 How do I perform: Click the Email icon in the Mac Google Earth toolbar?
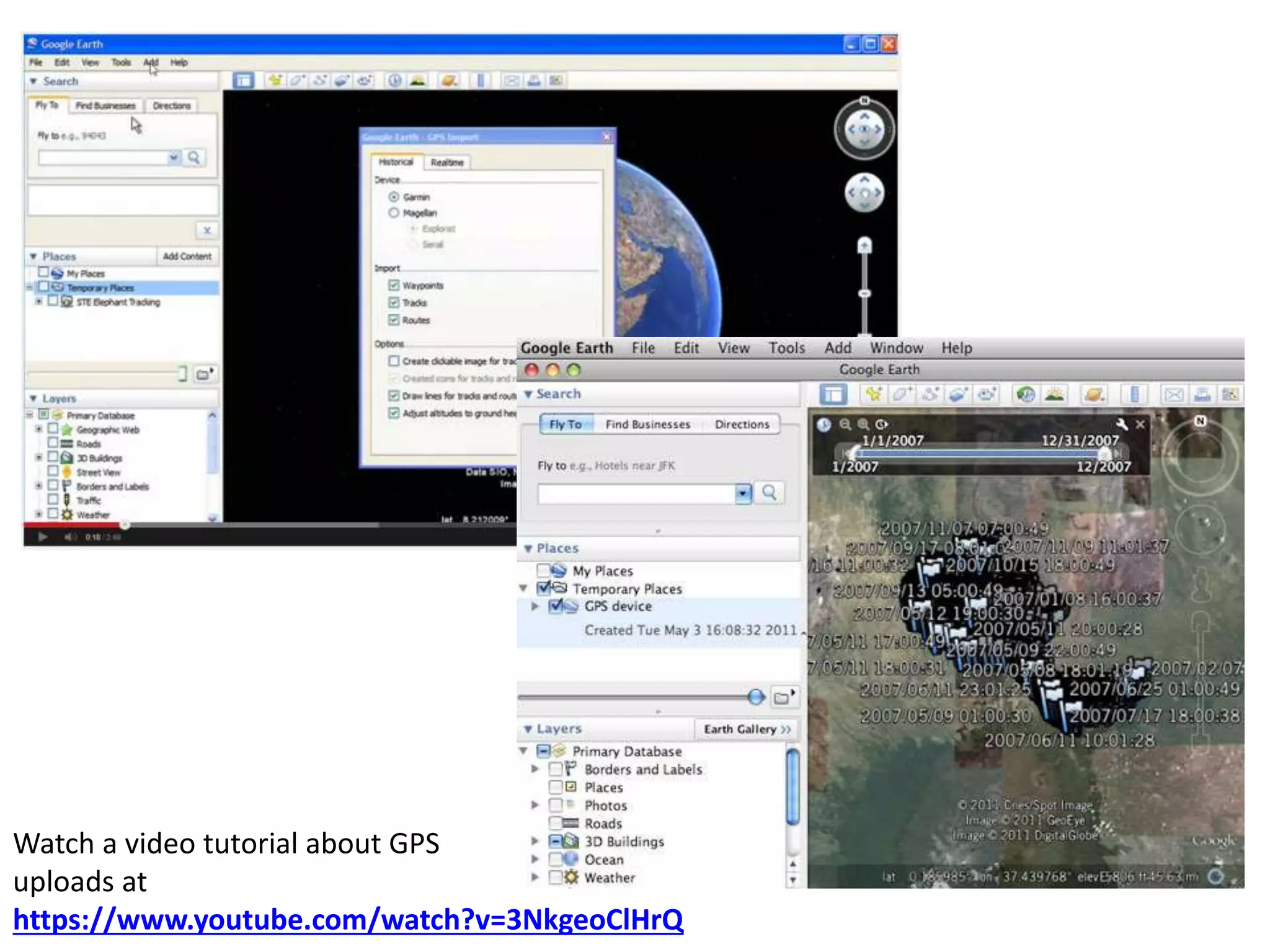tap(1174, 394)
